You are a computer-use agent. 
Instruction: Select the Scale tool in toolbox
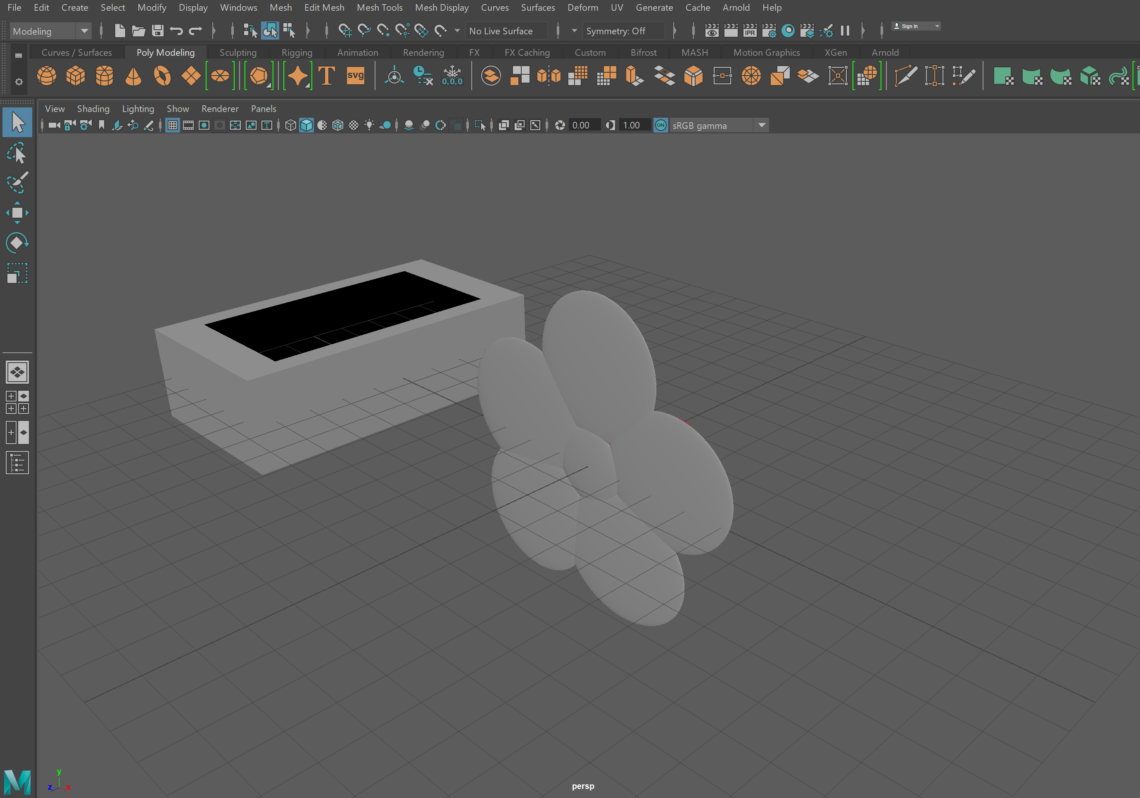[17, 274]
